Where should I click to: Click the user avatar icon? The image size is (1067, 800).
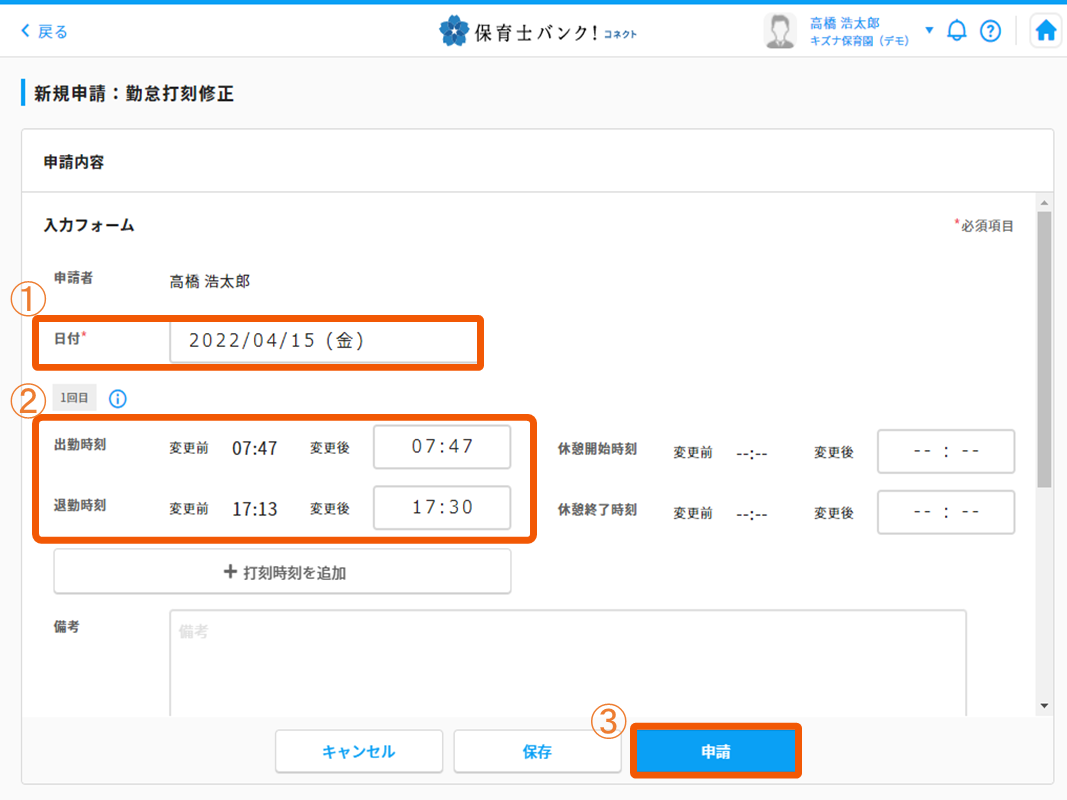tap(779, 31)
